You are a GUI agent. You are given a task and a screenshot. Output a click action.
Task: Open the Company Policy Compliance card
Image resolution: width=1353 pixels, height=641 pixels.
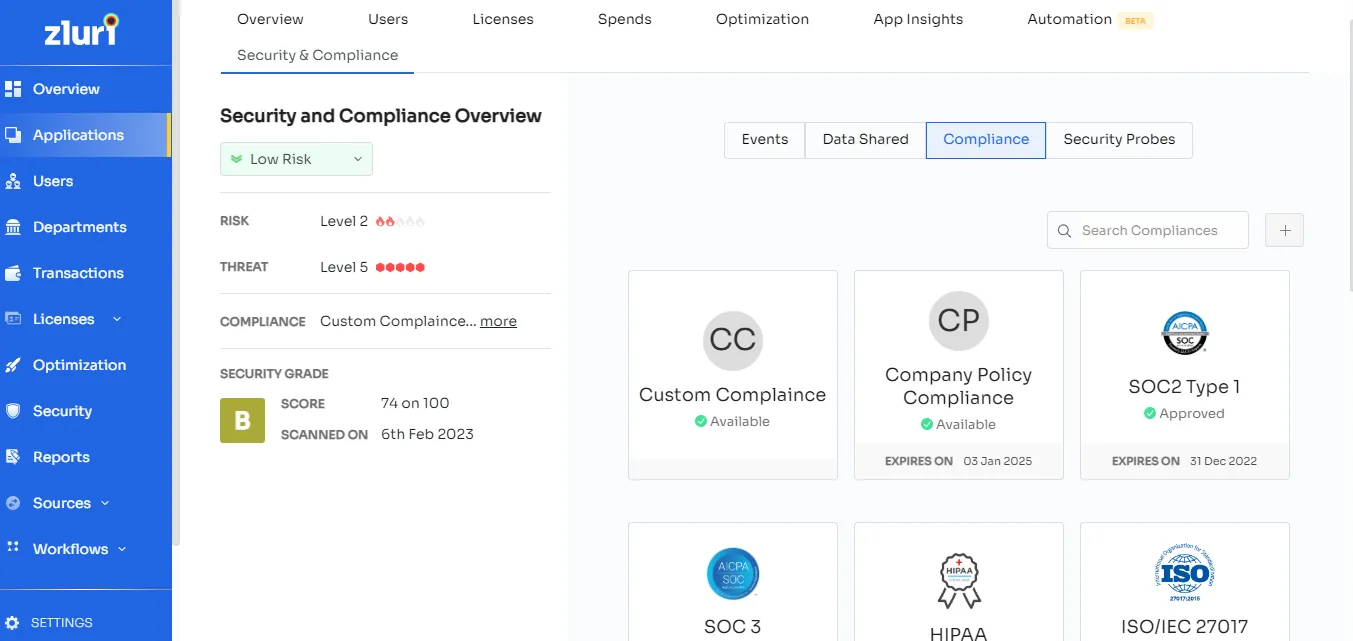click(959, 375)
